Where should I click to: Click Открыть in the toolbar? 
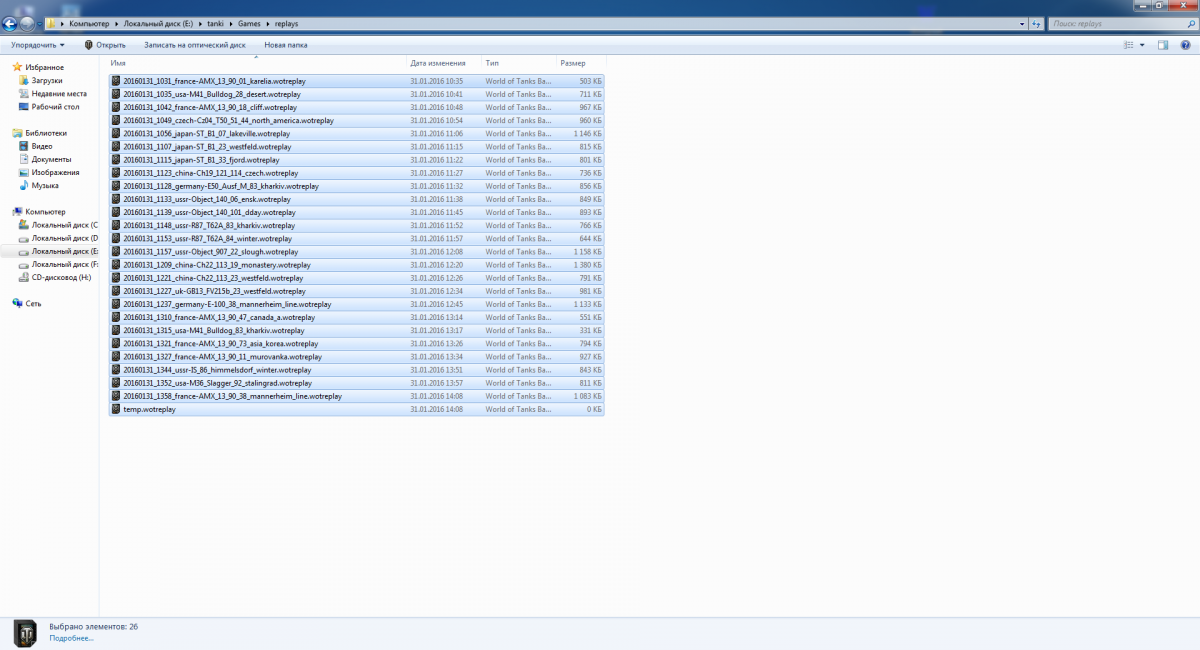click(x=105, y=45)
